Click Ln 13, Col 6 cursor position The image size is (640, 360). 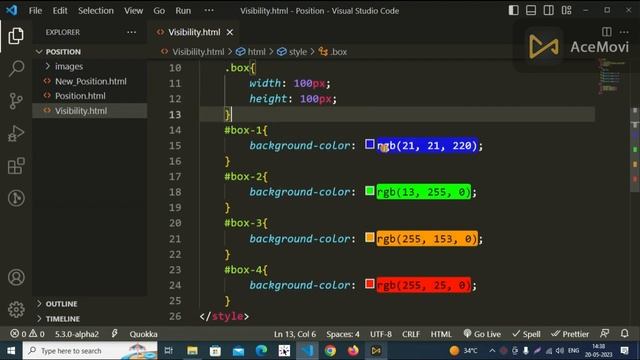pyautogui.click(x=295, y=334)
